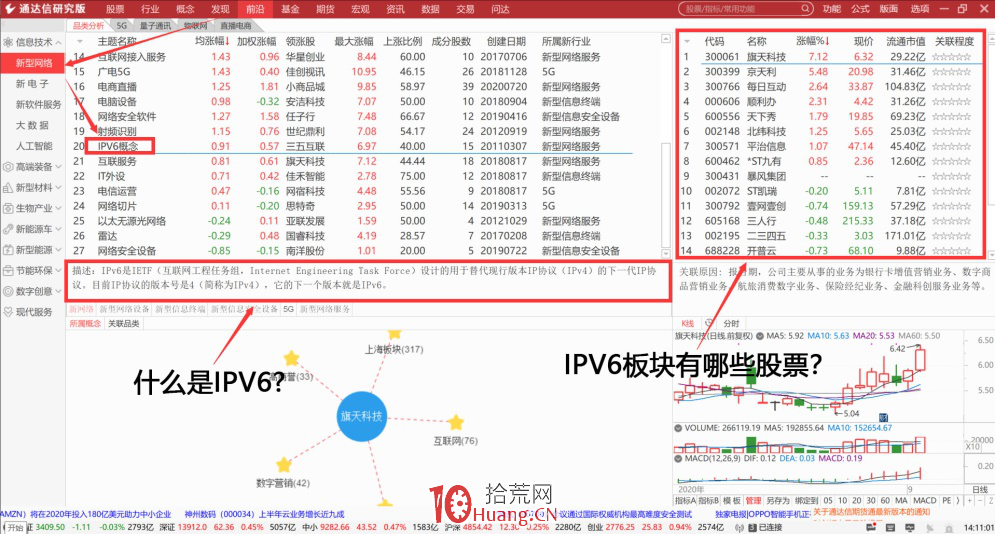
Task: Click the 另存为 button below chart
Action: (x=777, y=500)
